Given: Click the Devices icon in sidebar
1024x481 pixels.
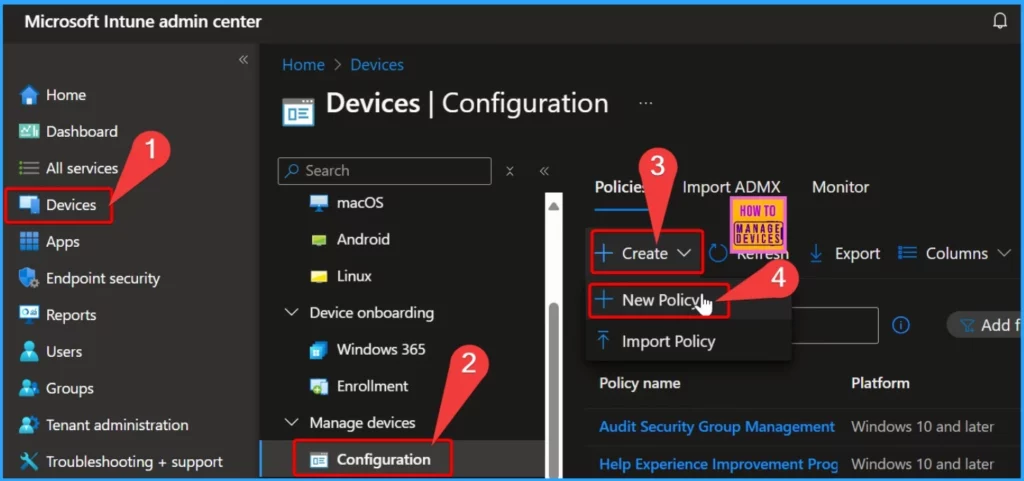Looking at the screenshot, I should tap(29, 205).
